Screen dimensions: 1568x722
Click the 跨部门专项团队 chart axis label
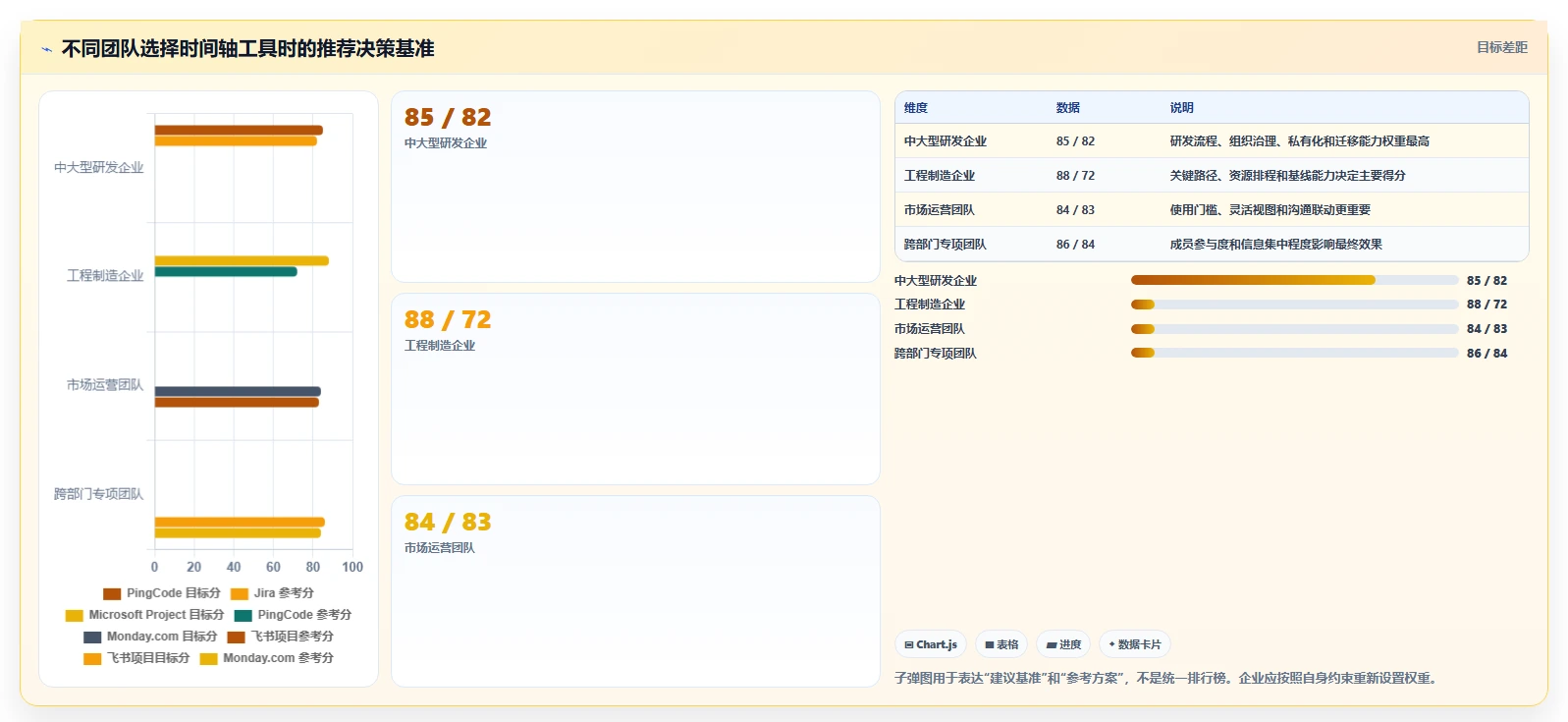tap(98, 494)
